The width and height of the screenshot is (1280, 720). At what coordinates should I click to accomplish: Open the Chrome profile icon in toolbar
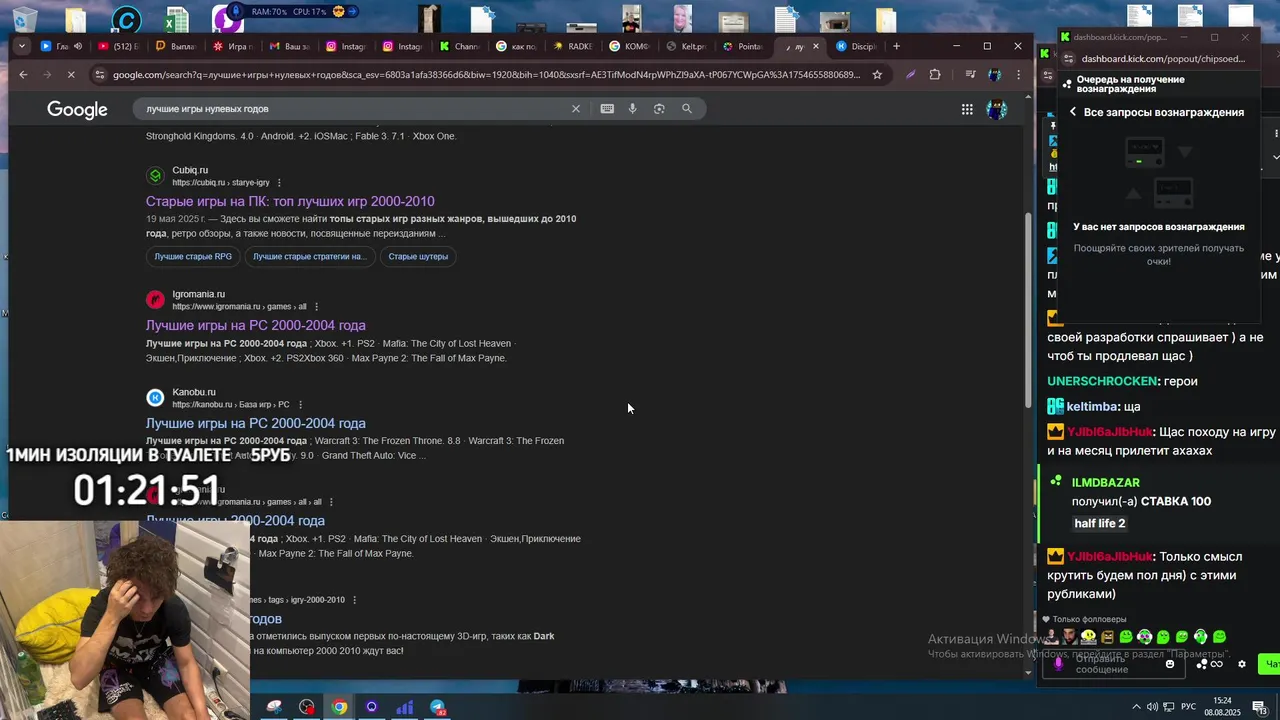pyautogui.click(x=994, y=75)
